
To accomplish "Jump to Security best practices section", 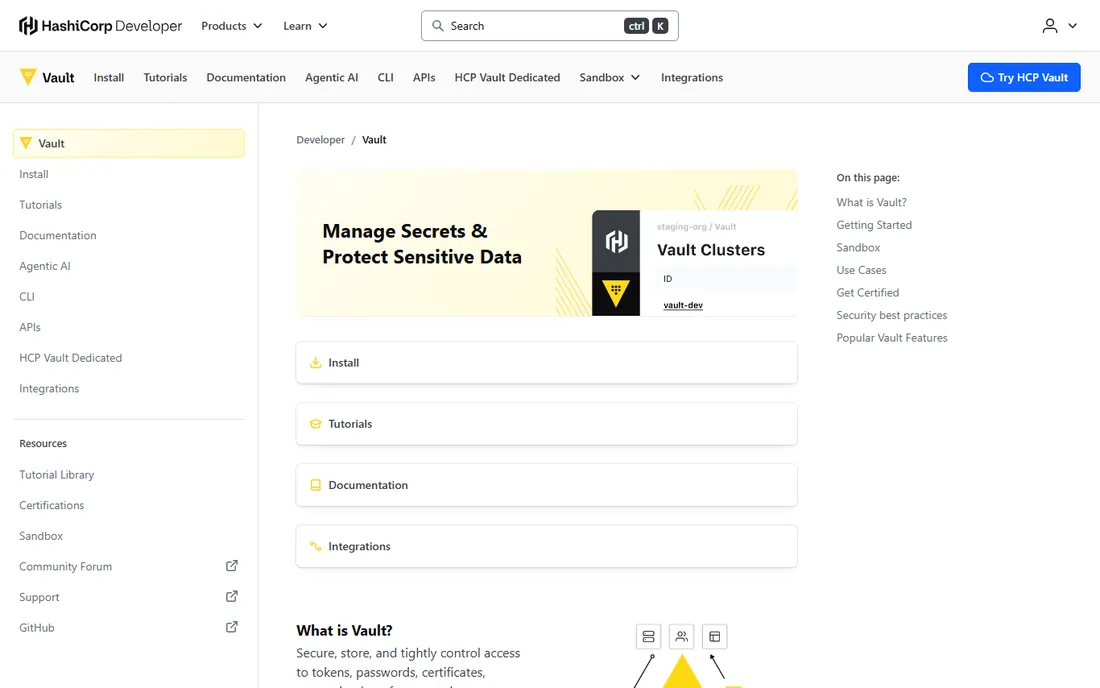I will [892, 315].
